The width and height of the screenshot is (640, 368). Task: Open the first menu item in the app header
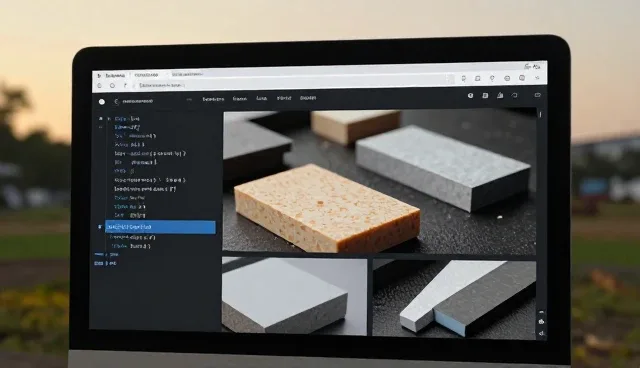[x=213, y=99]
